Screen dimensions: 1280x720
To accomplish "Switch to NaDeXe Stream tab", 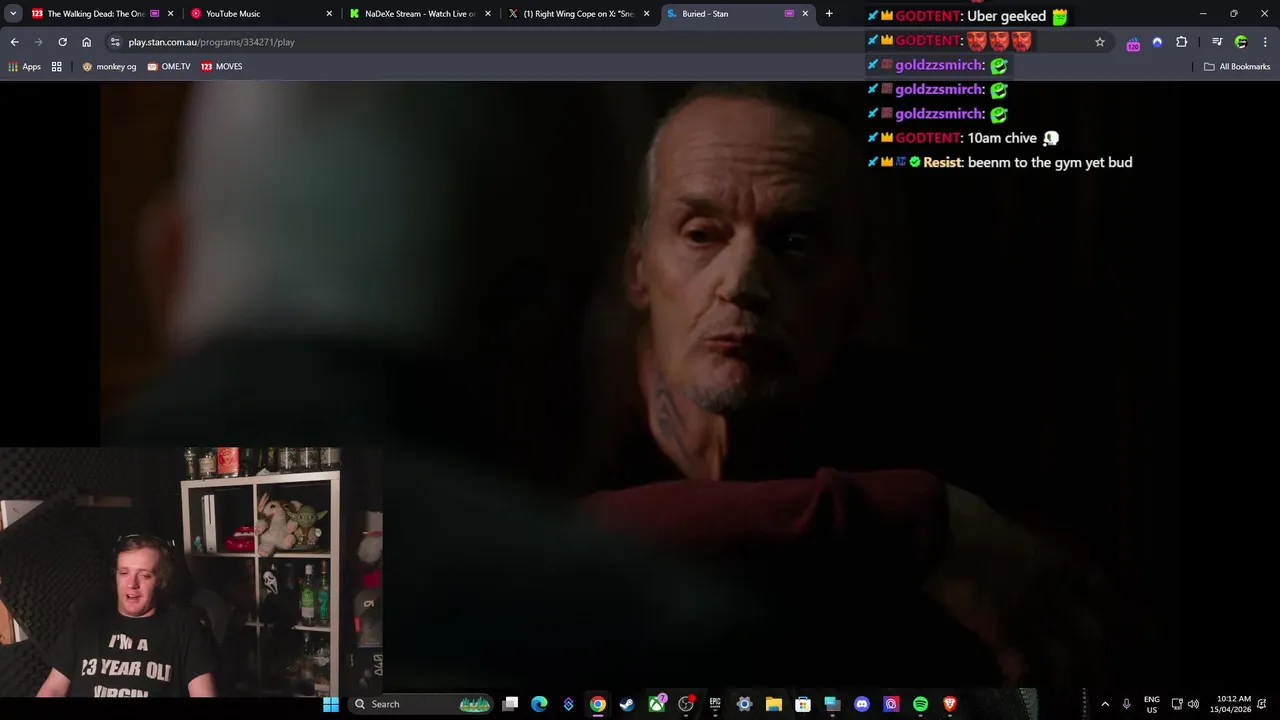I will [420, 14].
